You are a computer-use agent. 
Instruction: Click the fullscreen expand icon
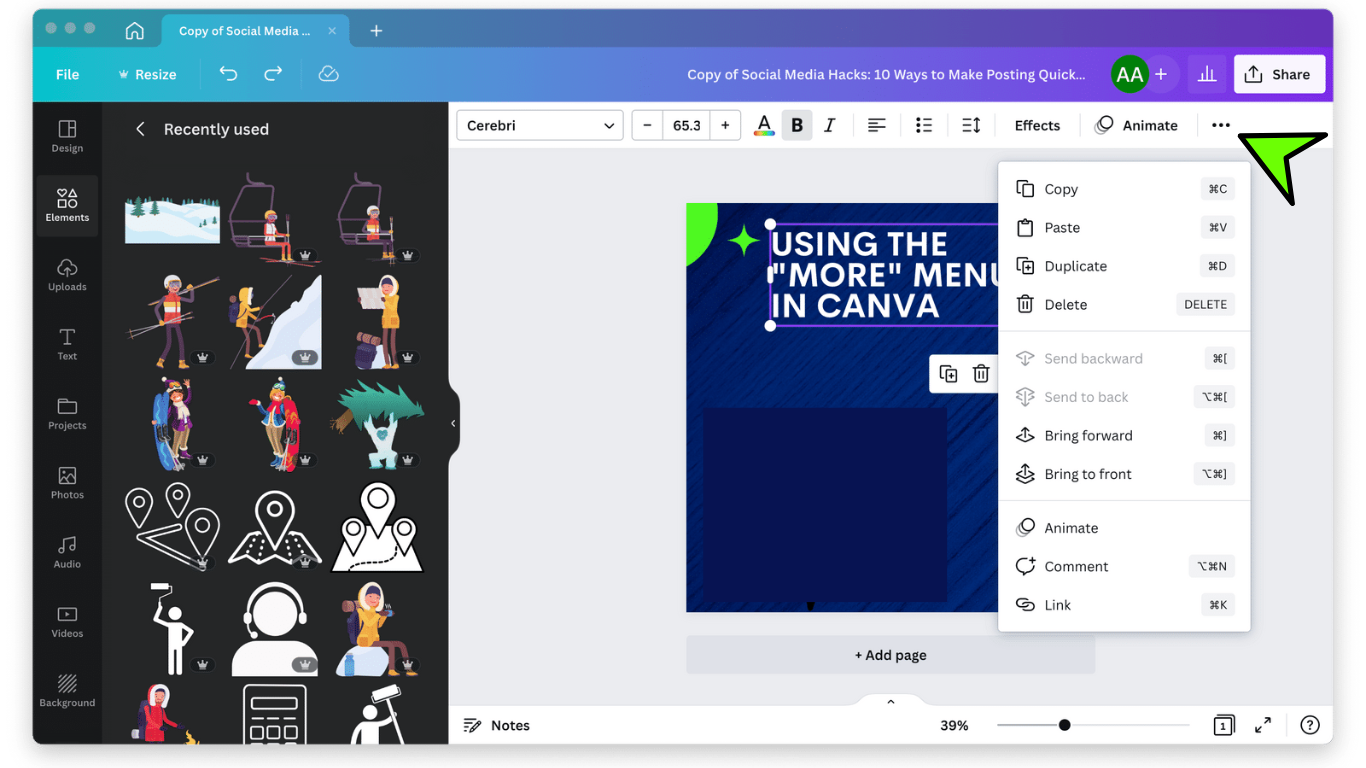tap(1263, 725)
